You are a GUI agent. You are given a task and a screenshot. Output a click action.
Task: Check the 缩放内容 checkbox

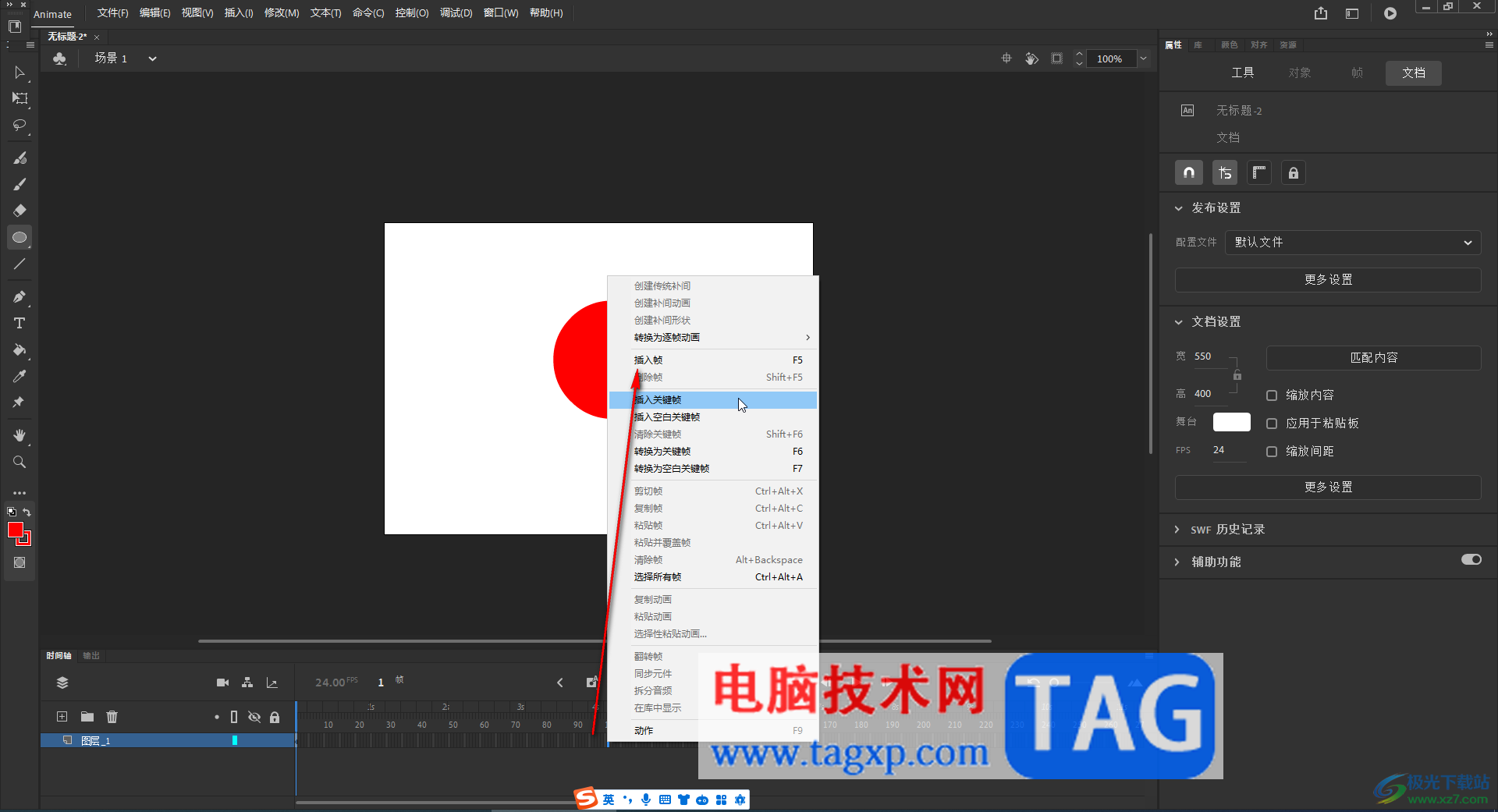pyautogui.click(x=1272, y=395)
